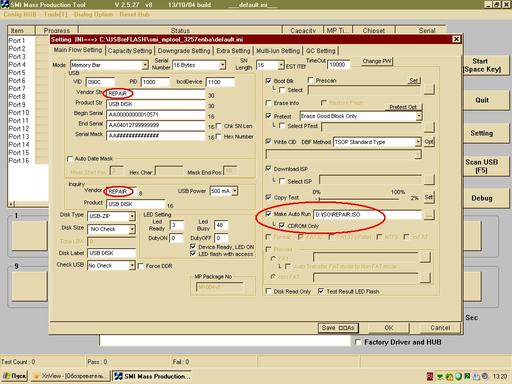Open the Windows Start button in taskbar

point(15,376)
